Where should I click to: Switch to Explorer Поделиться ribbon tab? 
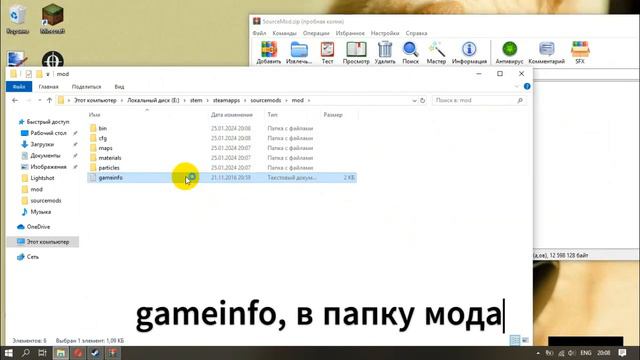pos(86,87)
